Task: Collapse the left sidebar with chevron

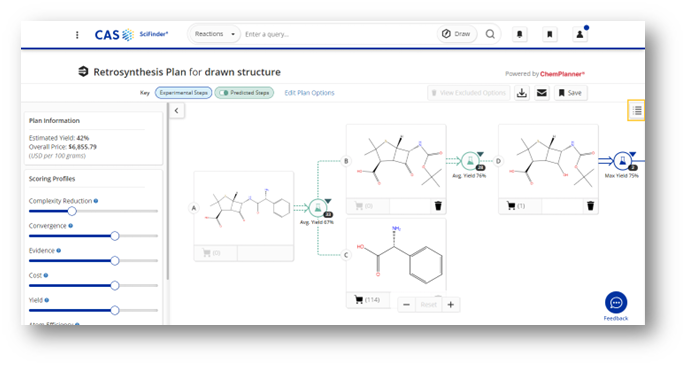Action: click(x=177, y=111)
